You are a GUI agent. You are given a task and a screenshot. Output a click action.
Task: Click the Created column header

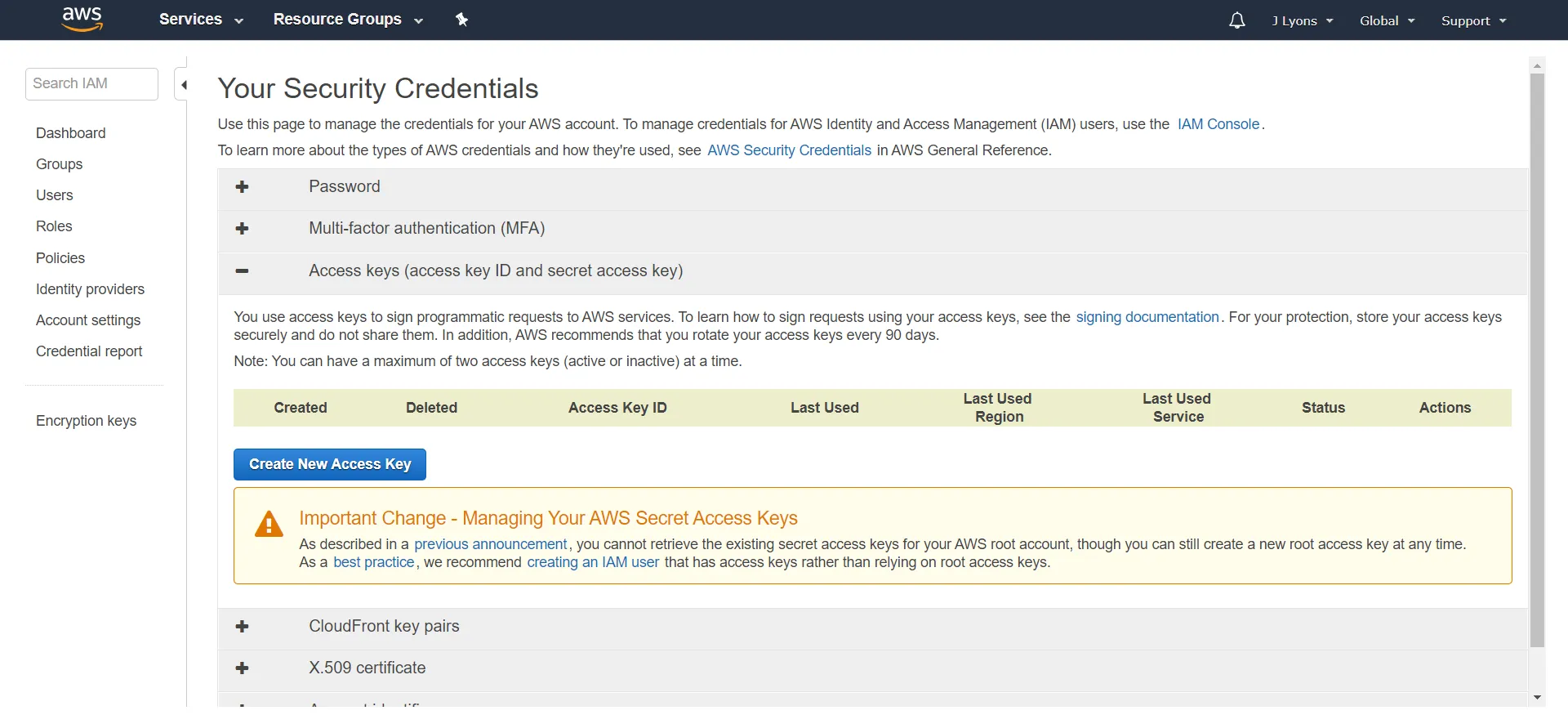click(x=301, y=408)
